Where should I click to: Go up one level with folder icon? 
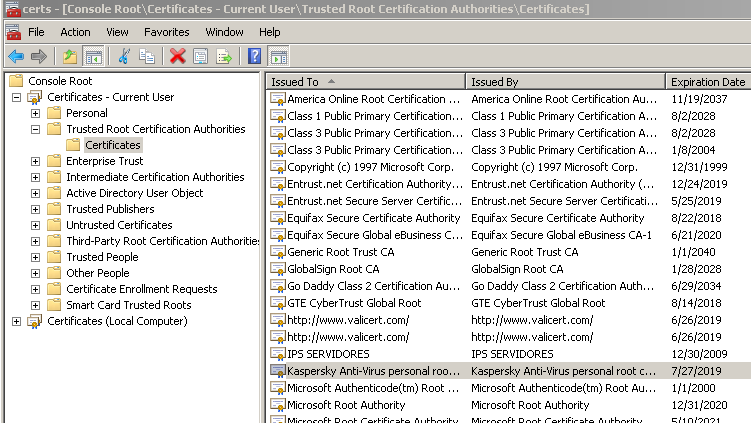point(70,57)
